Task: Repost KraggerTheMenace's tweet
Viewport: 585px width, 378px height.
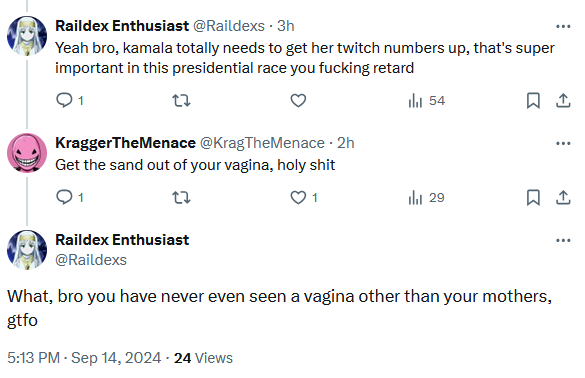Action: [x=181, y=197]
